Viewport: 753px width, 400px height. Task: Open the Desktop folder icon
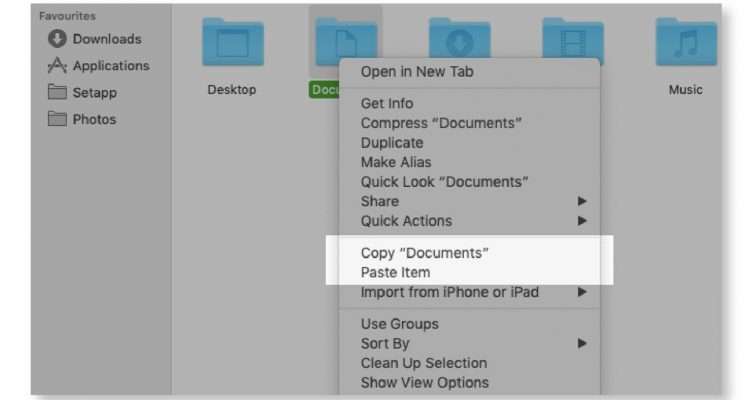pyautogui.click(x=232, y=43)
